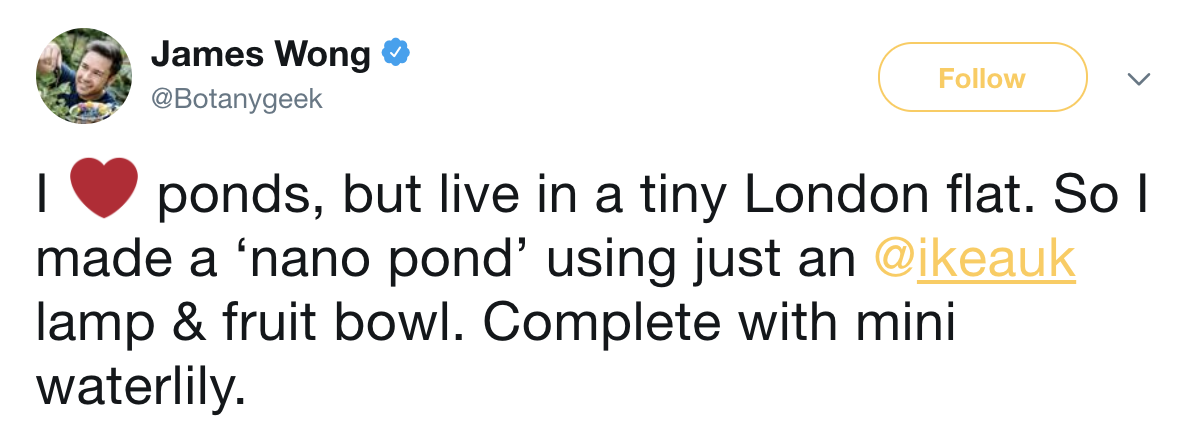Click the word "using" in tweet
Image resolution: width=1188 pixels, height=428 pixels.
[x=601, y=260]
